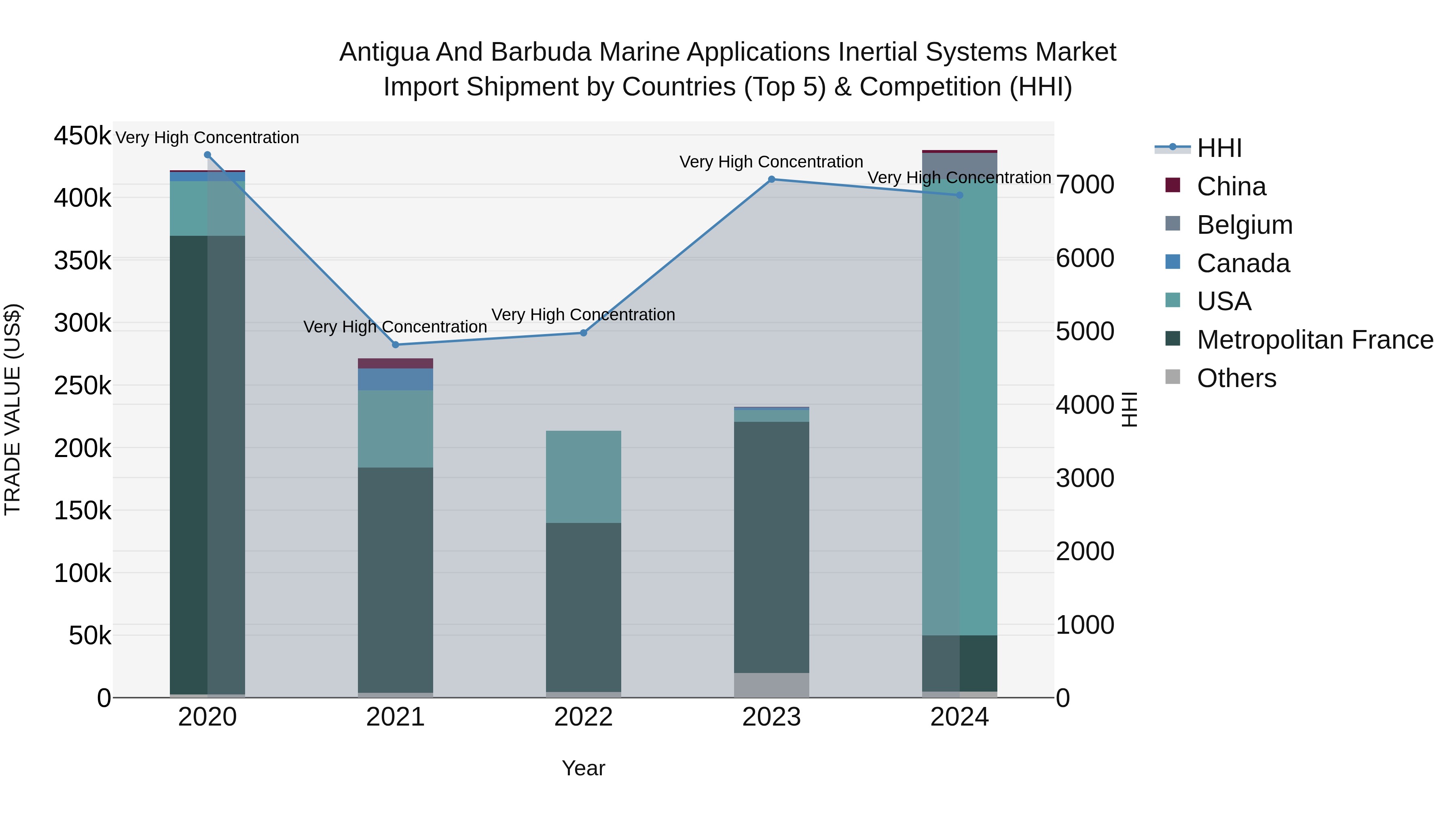Click the Metropolitan France bar segment for 2020
The width and height of the screenshot is (1456, 819).
(207, 465)
